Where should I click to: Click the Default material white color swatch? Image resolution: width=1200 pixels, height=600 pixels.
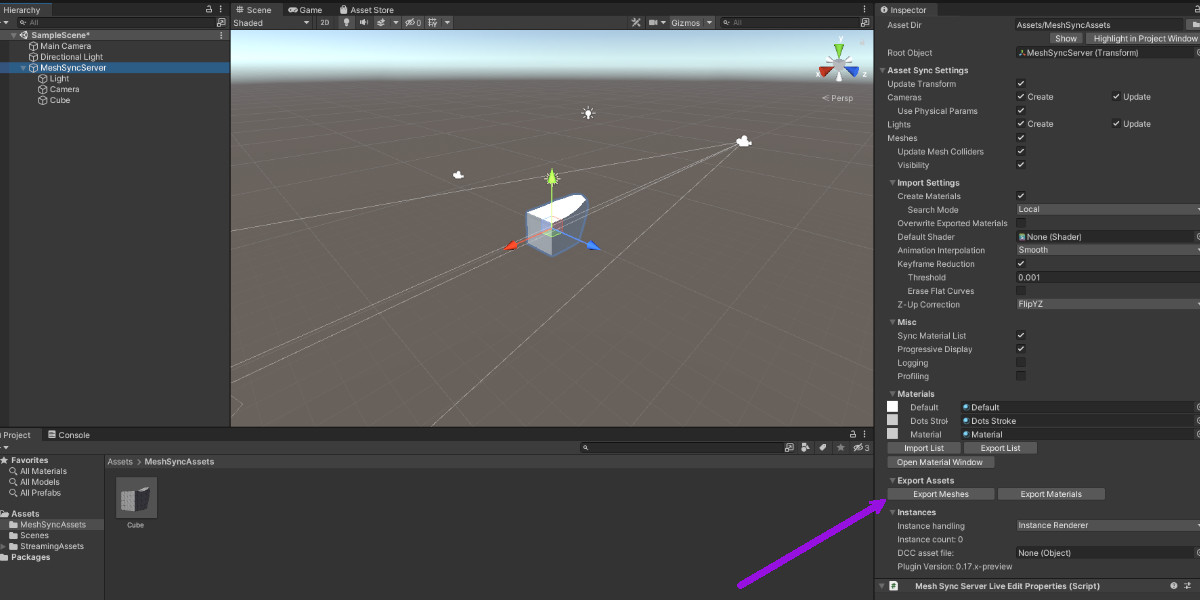pos(892,407)
